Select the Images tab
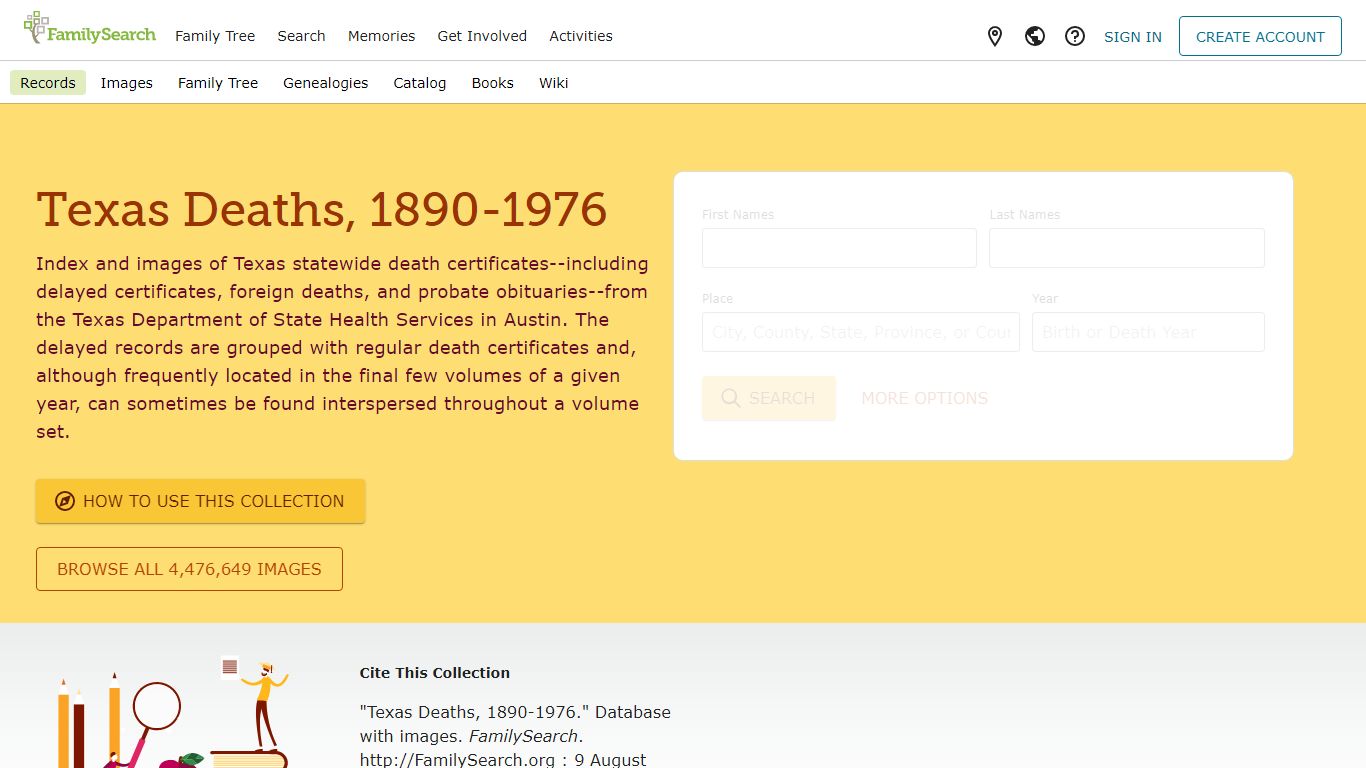1366x768 pixels. point(127,83)
